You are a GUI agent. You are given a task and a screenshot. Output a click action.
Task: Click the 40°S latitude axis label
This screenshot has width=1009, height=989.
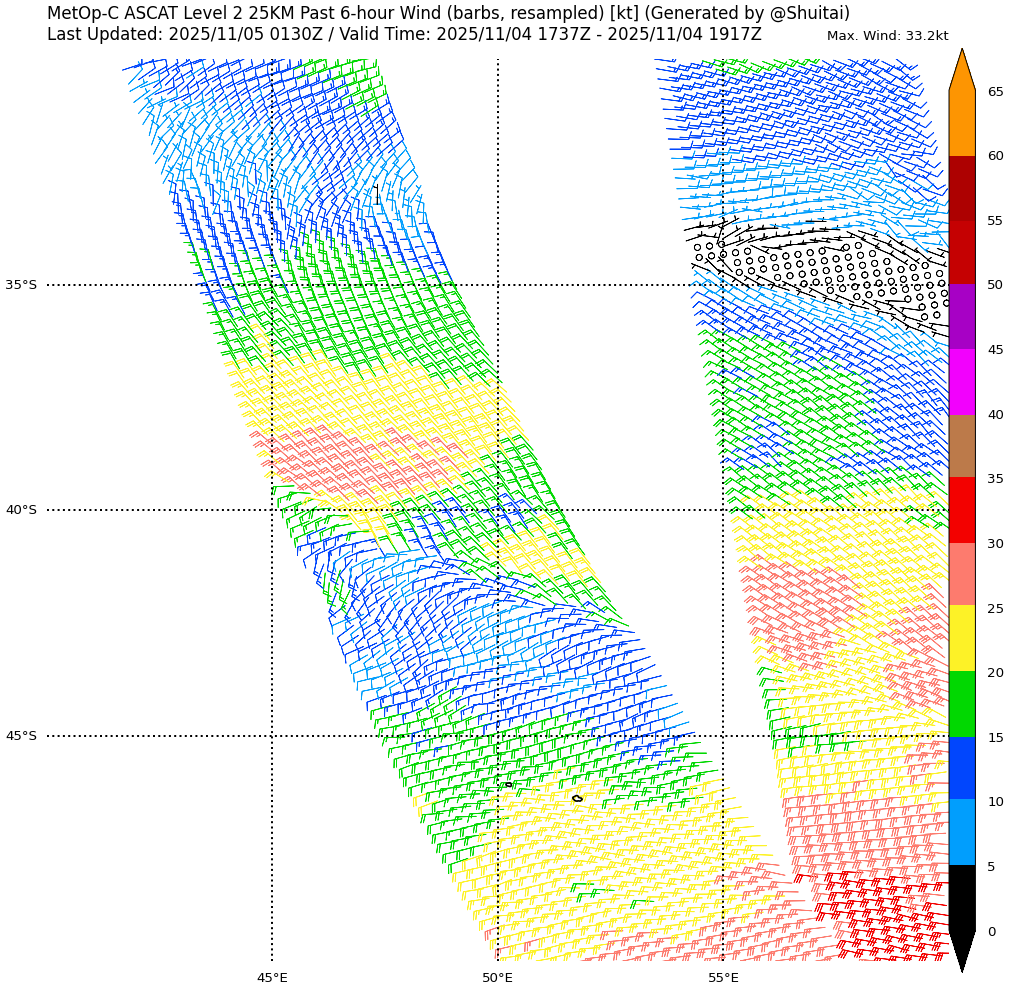(x=21, y=510)
